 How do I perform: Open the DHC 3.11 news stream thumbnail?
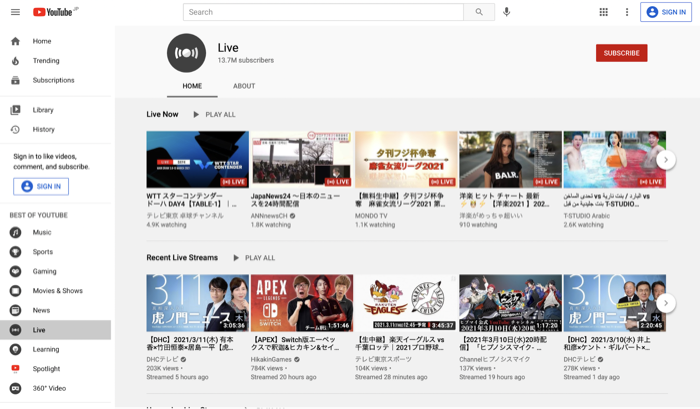[197, 303]
